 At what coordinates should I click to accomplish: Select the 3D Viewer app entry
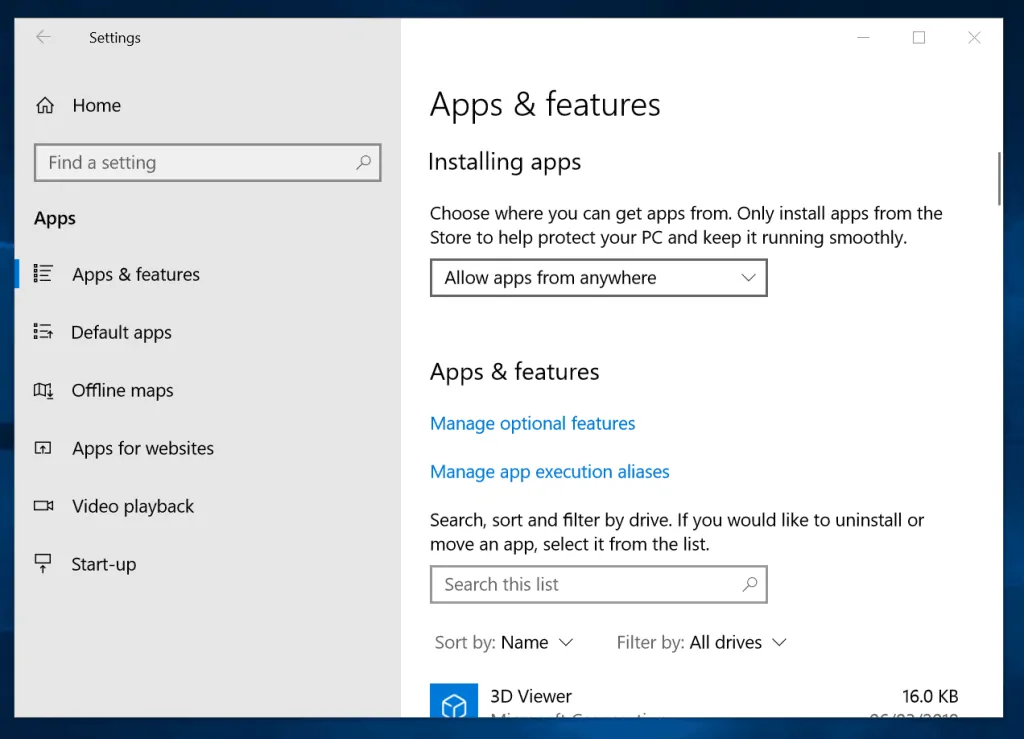[694, 701]
